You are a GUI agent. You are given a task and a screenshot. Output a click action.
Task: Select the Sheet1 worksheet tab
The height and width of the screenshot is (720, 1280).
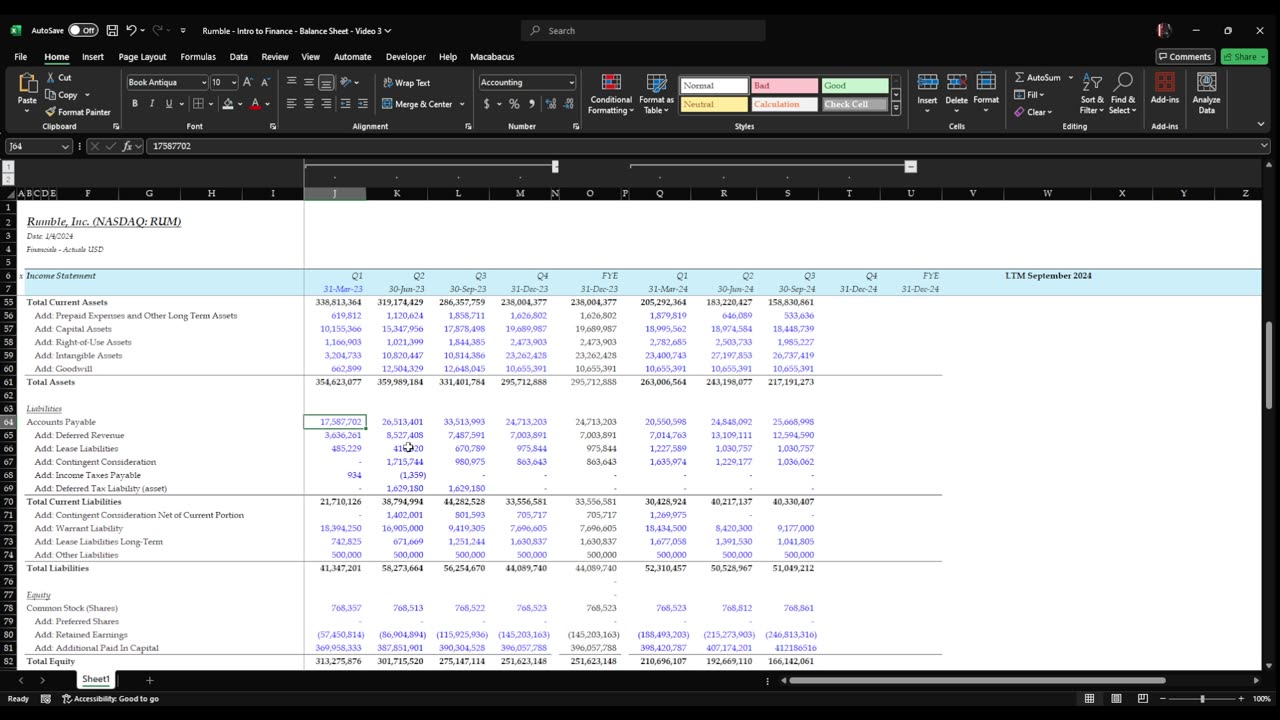(96, 680)
